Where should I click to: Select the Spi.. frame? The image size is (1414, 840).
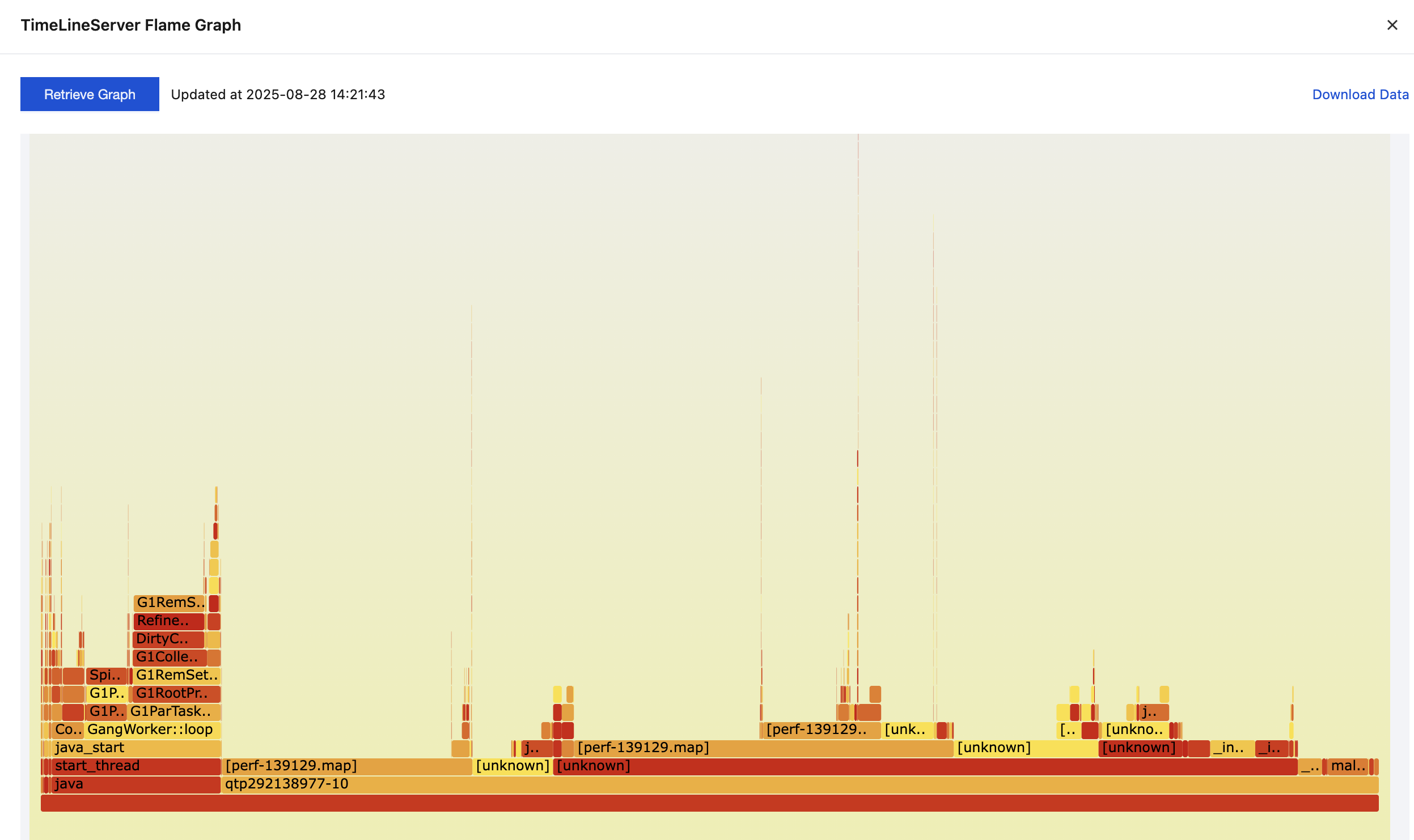[106, 676]
